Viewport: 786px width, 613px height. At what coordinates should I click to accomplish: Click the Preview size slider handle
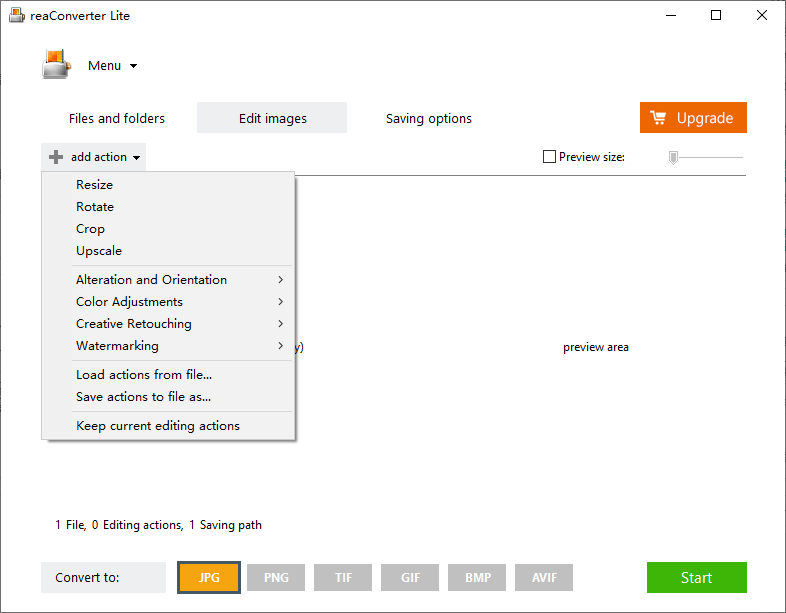(x=673, y=157)
